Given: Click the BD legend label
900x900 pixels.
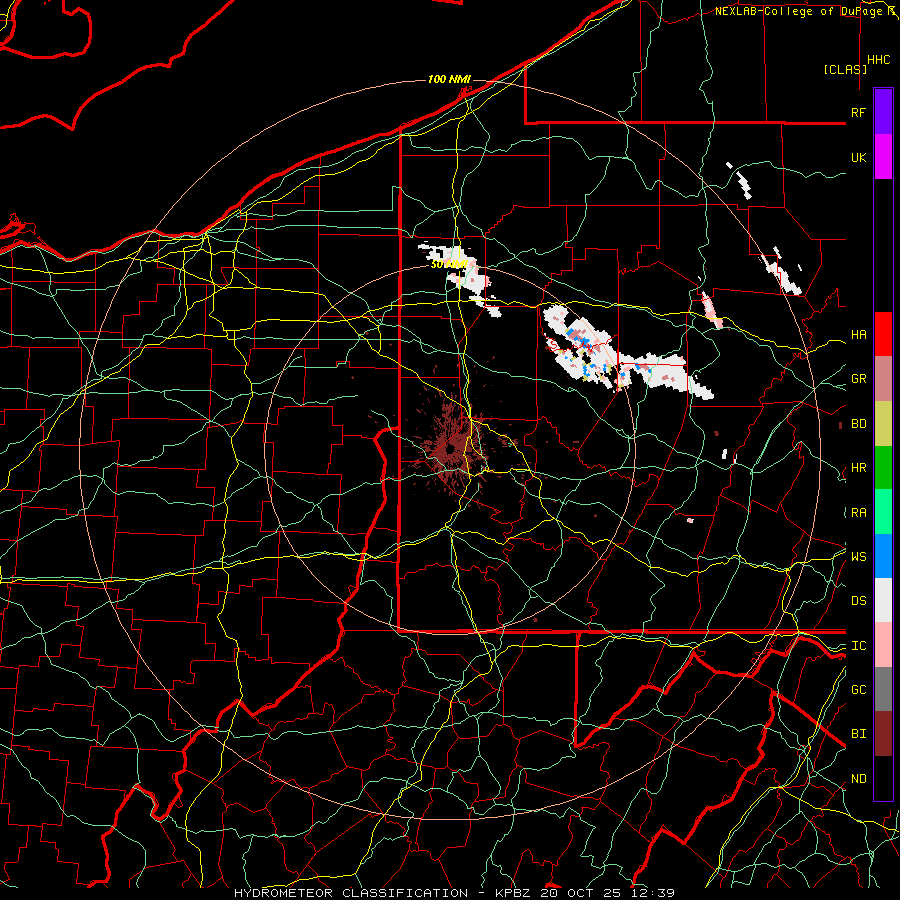Looking at the screenshot, I should tap(859, 424).
